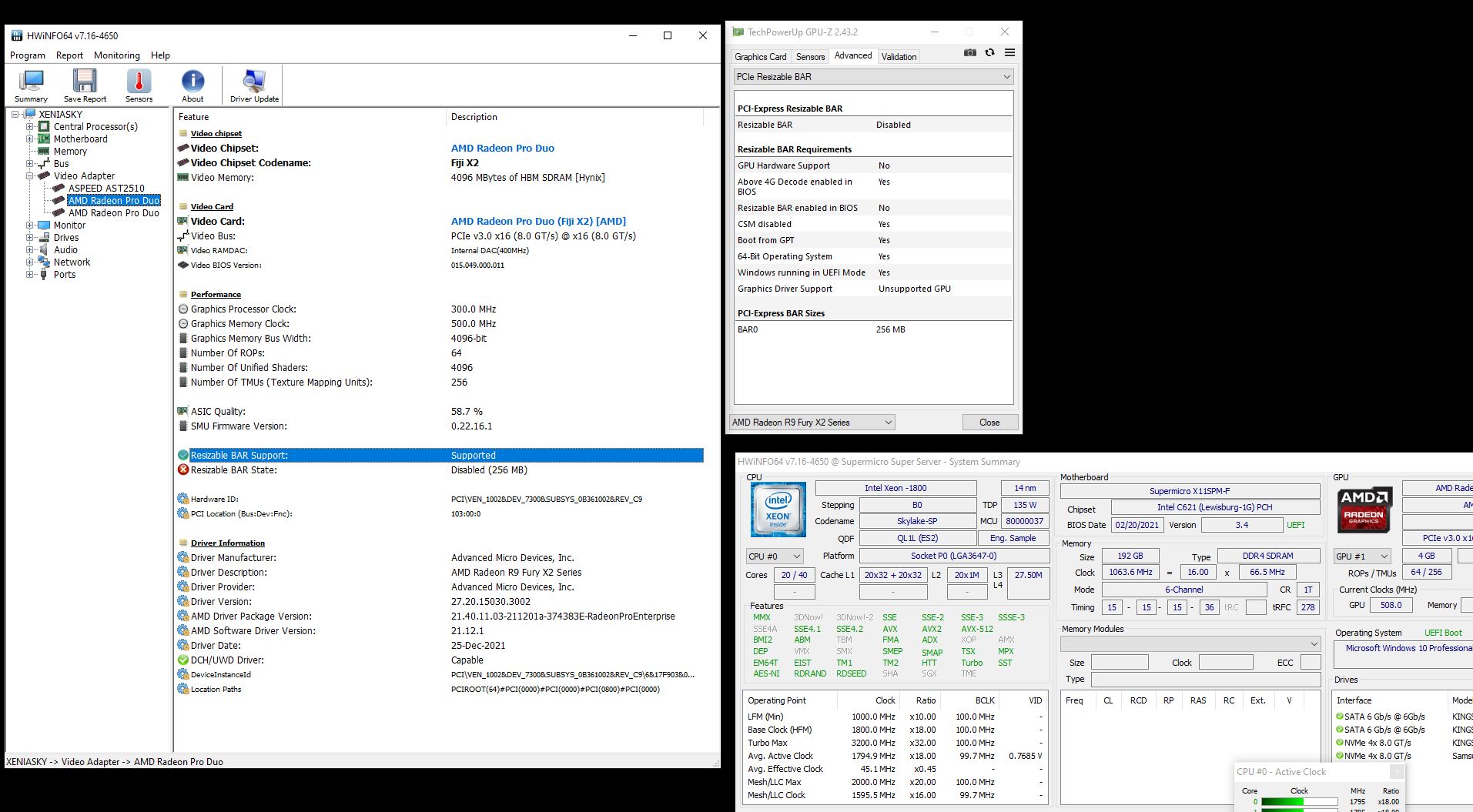Click GPU-Z title bar app icon
This screenshot has width=1473, height=812.
(738, 32)
